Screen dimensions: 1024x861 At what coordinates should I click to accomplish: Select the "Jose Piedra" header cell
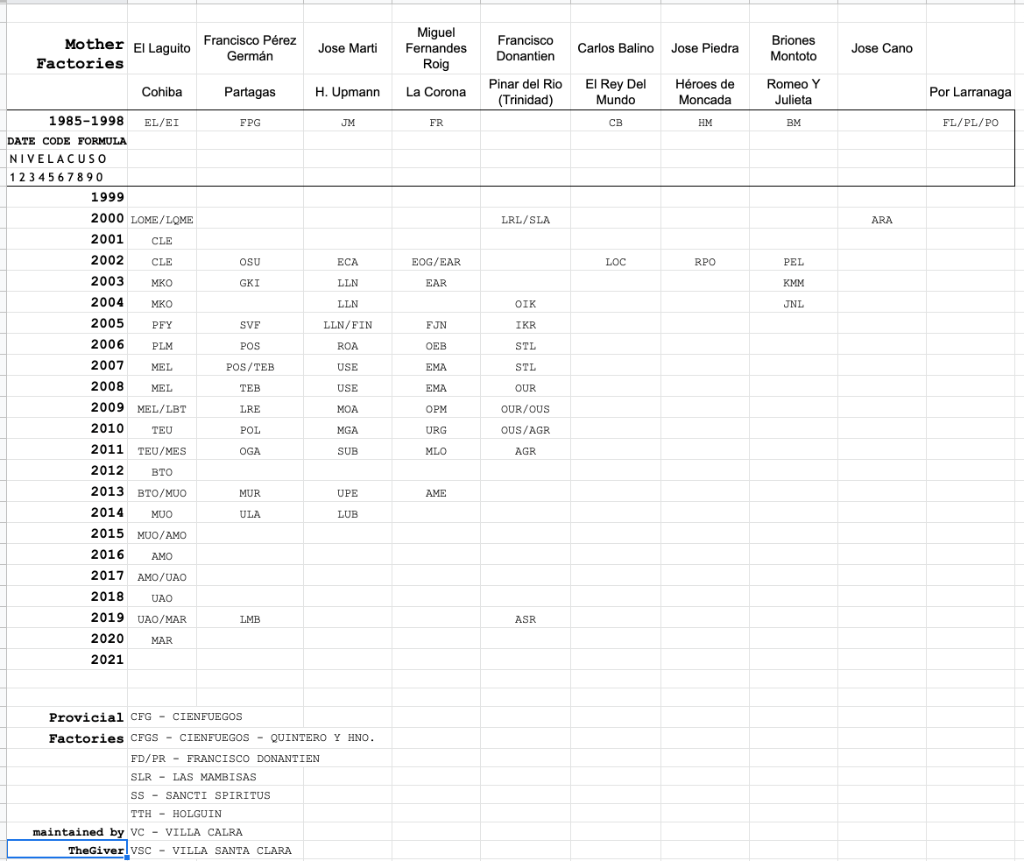tap(705, 48)
